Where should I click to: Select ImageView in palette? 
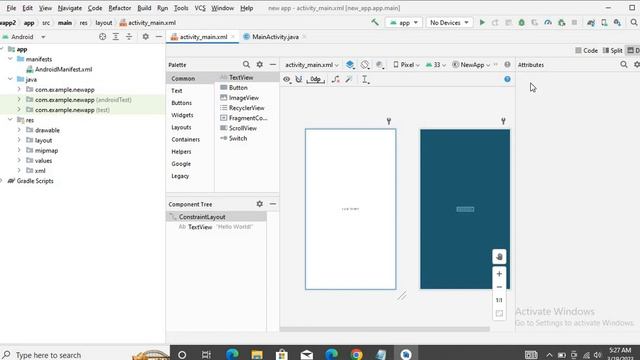244,98
